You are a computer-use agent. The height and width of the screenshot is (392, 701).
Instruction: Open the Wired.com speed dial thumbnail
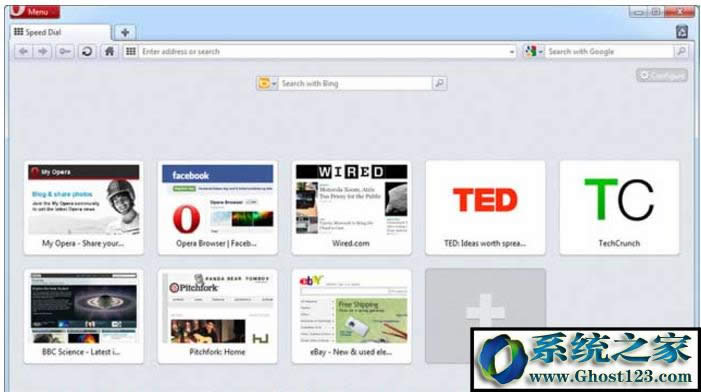point(351,208)
